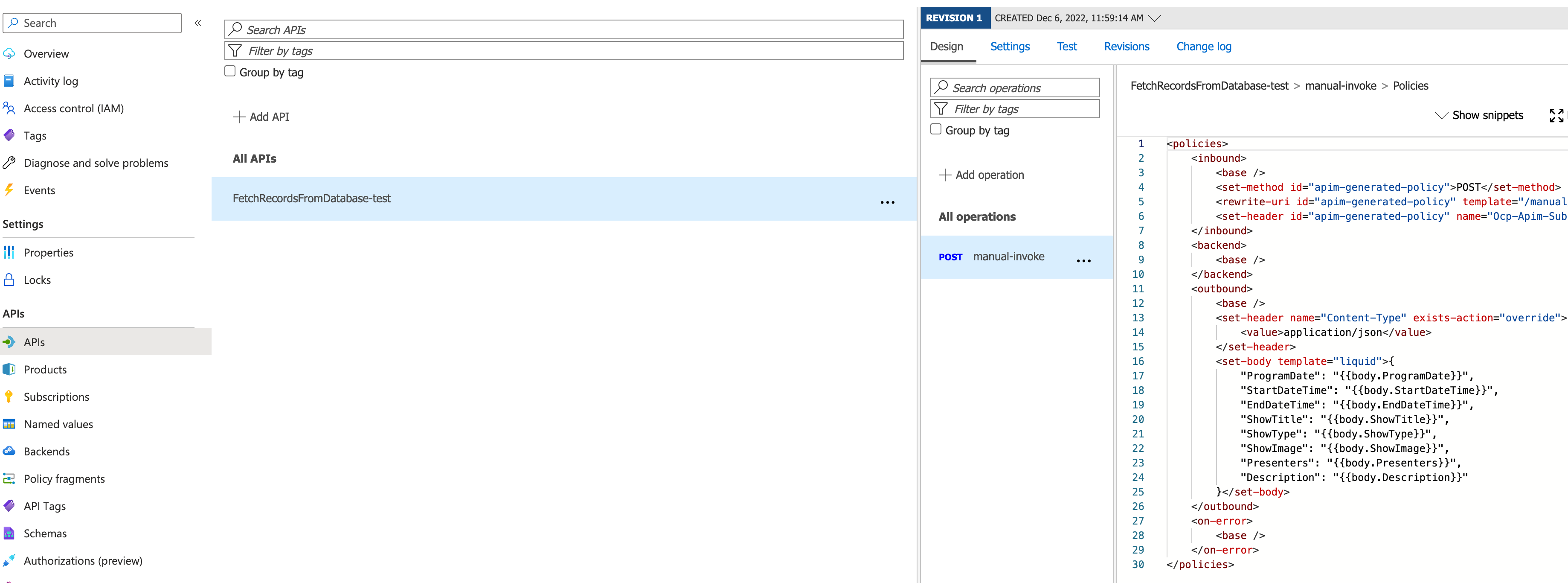The width and height of the screenshot is (1568, 583).
Task: Click Add operation button
Action: [x=981, y=175]
